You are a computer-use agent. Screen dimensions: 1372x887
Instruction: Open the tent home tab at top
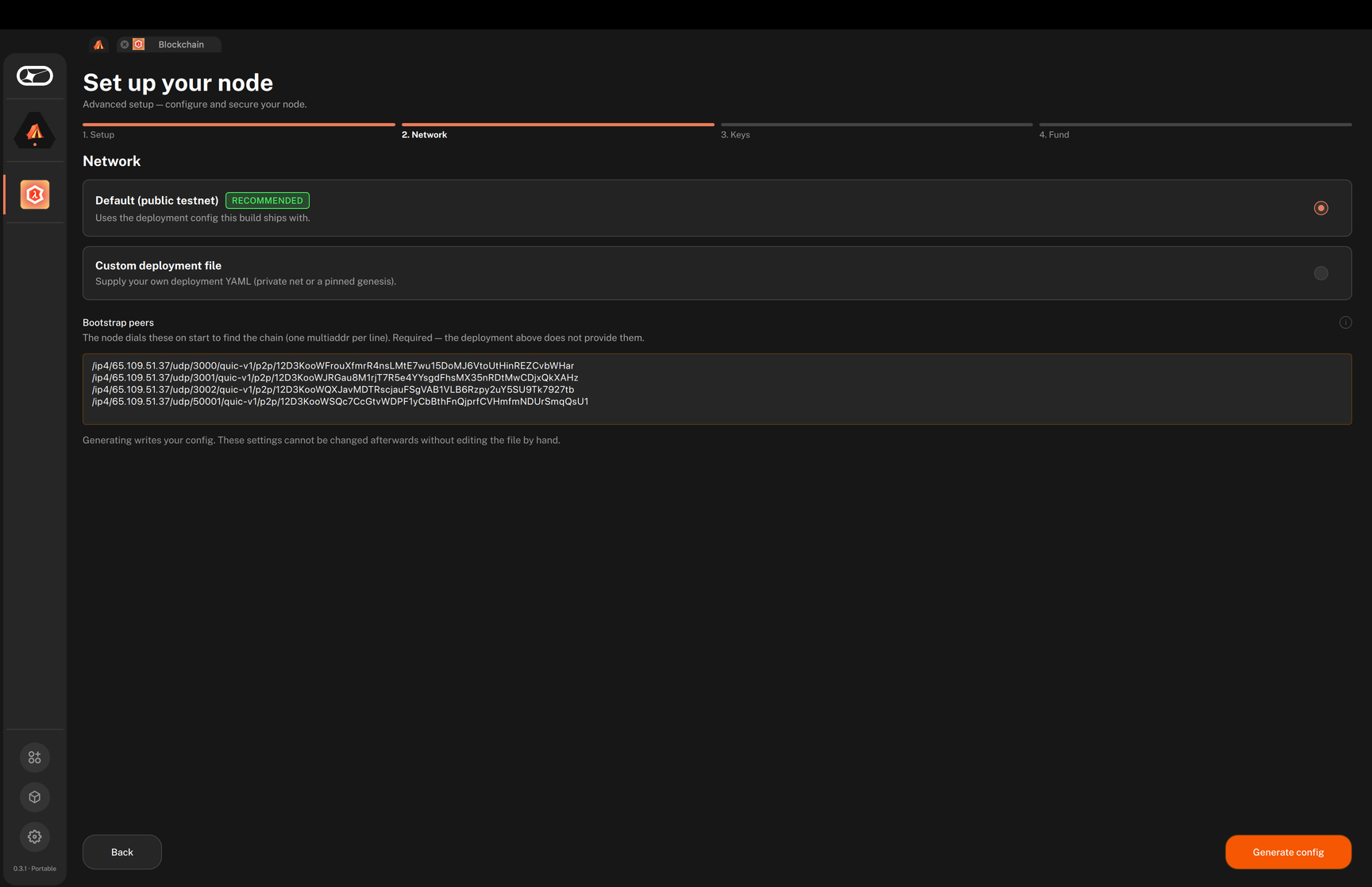pyautogui.click(x=98, y=44)
